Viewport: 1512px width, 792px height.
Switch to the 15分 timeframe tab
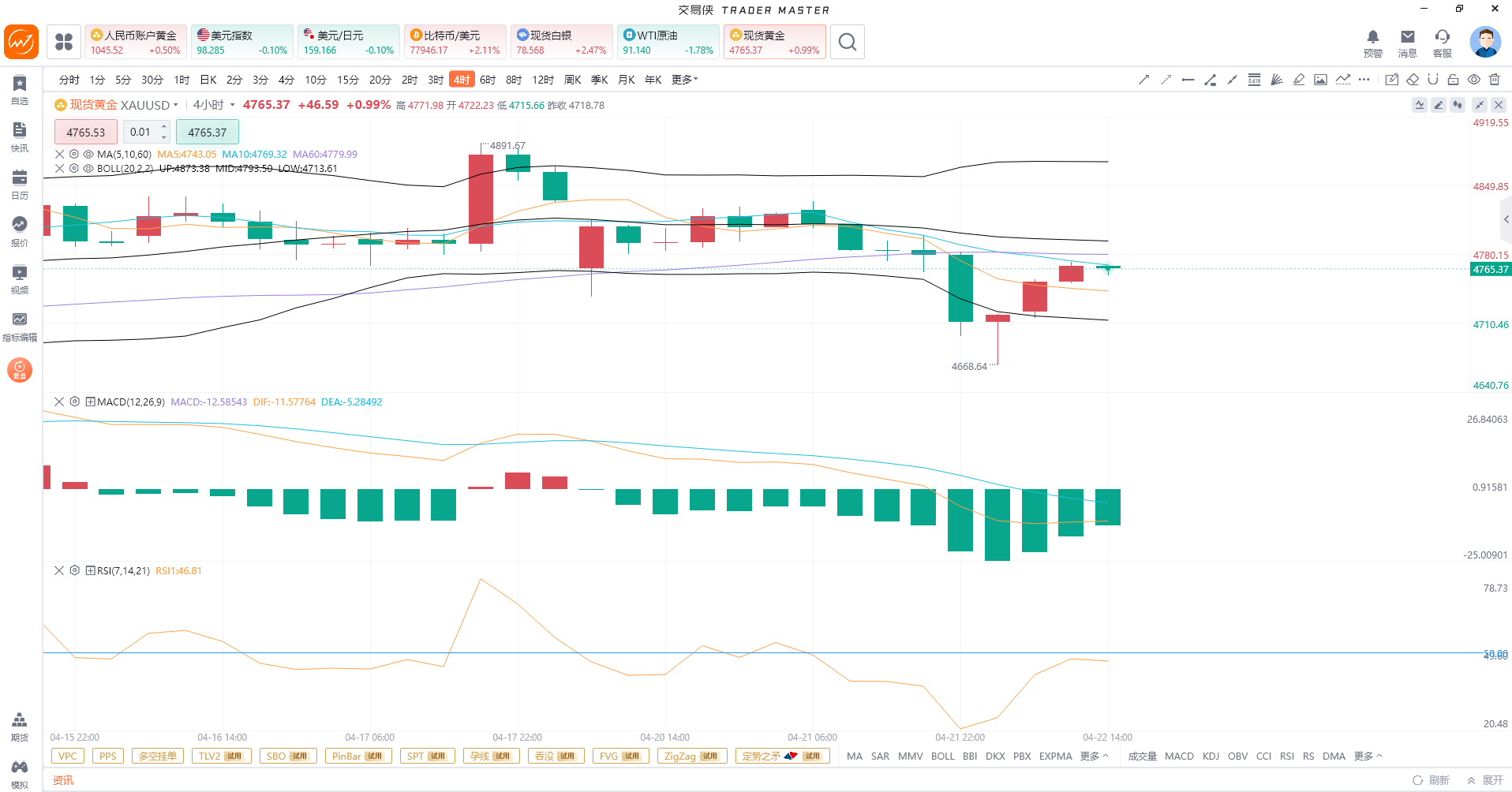coord(348,80)
